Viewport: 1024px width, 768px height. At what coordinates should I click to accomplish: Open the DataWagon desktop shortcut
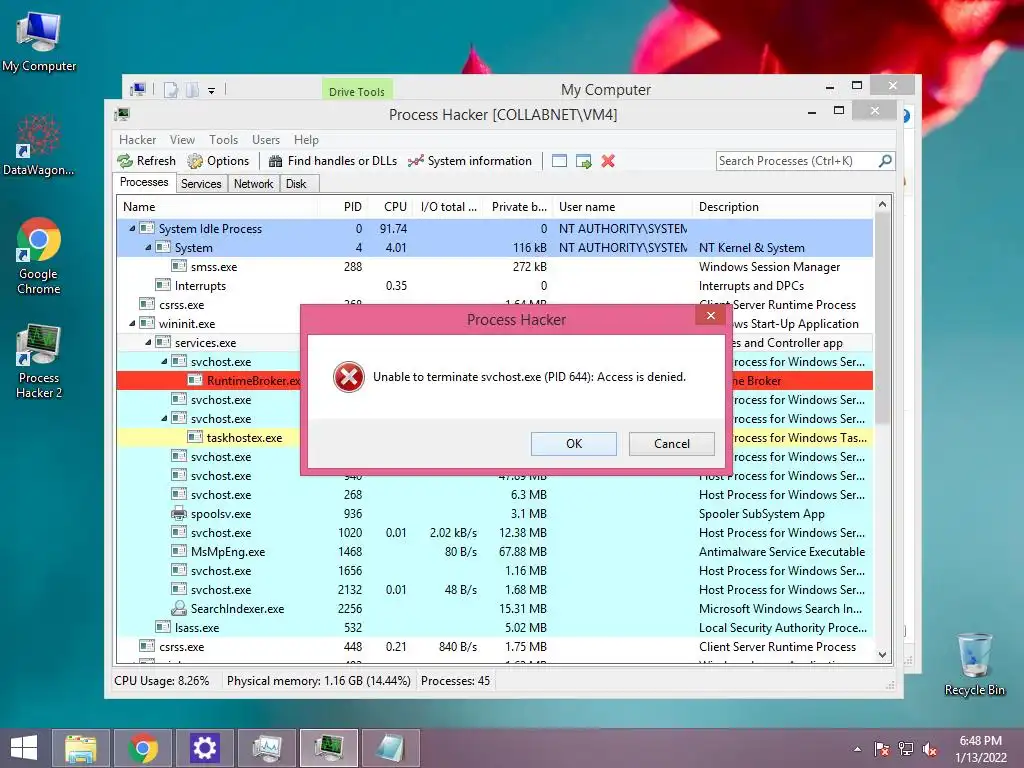tap(39, 145)
